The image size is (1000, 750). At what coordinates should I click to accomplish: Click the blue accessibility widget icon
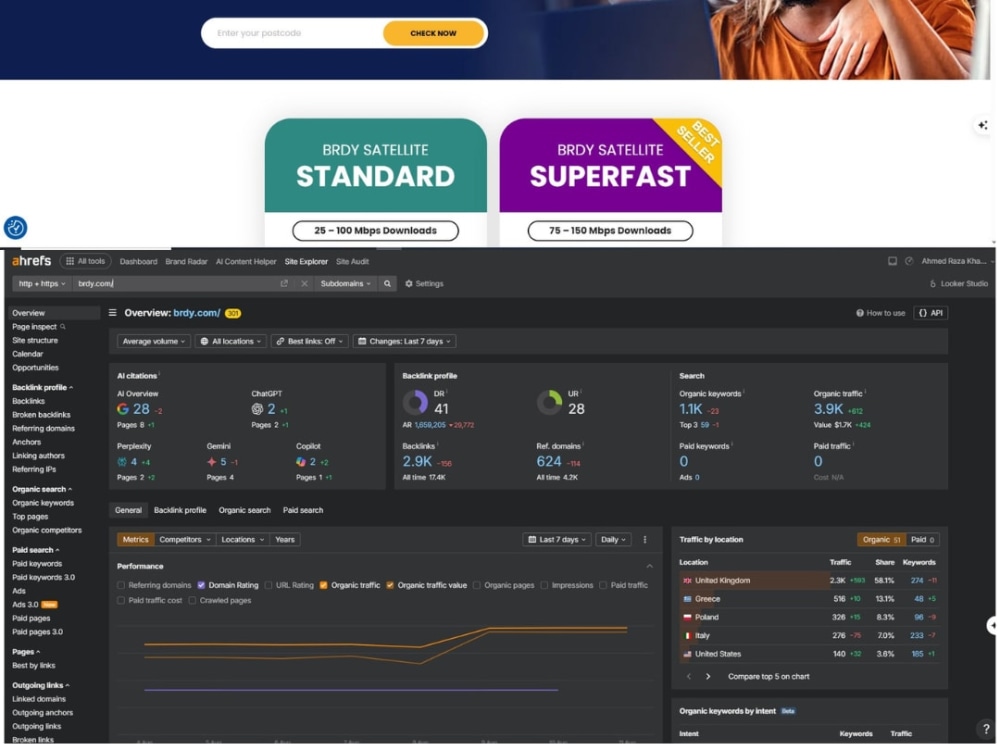tap(15, 228)
